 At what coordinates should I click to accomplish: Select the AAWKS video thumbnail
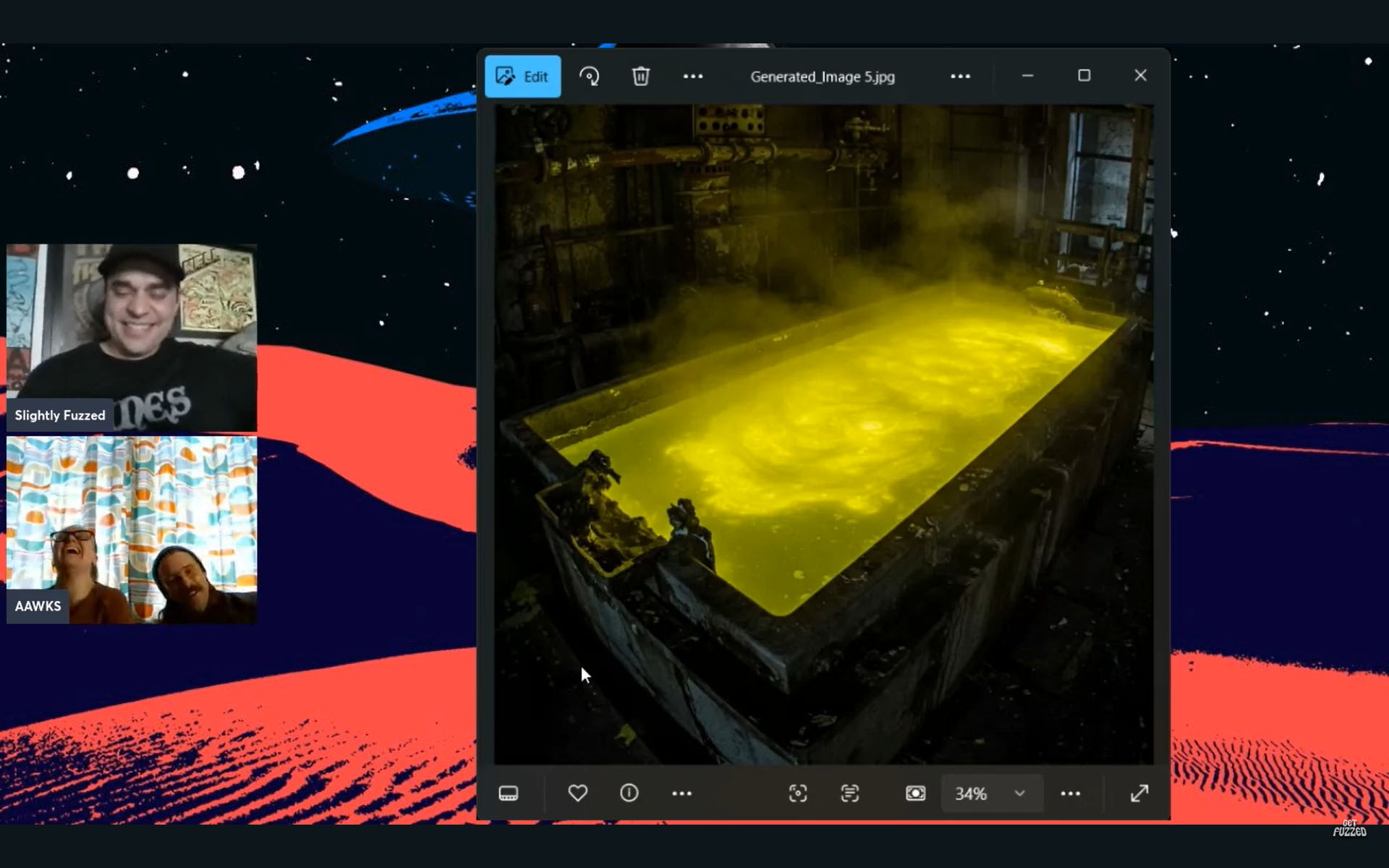132,529
